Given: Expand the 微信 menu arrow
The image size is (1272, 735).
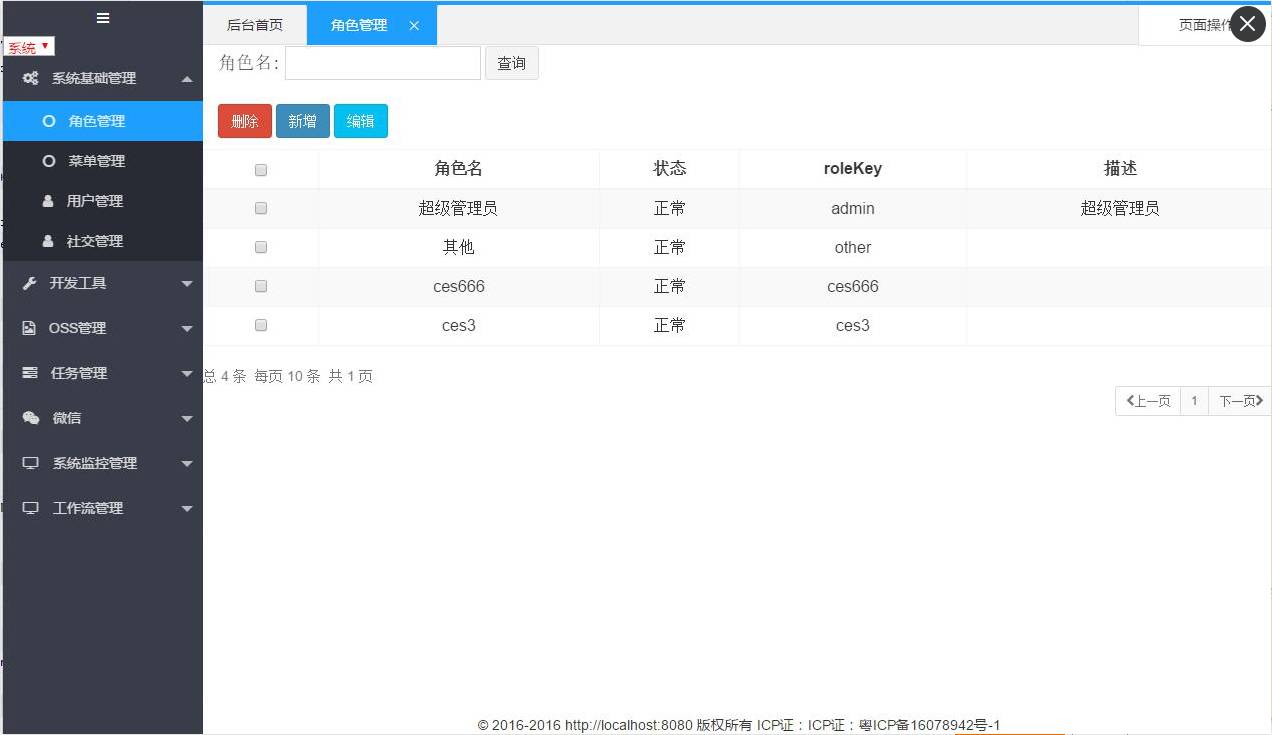Looking at the screenshot, I should pyautogui.click(x=187, y=419).
